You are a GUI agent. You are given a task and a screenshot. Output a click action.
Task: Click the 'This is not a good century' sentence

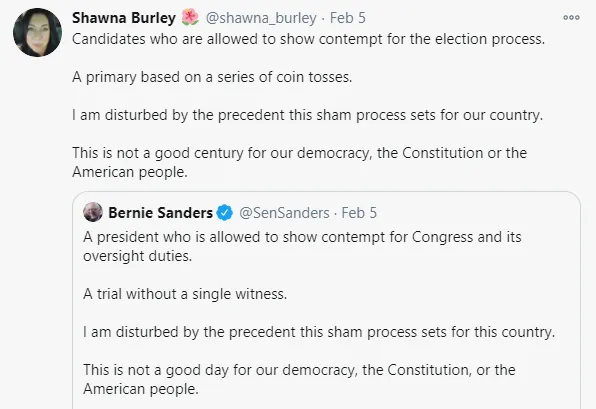click(300, 162)
